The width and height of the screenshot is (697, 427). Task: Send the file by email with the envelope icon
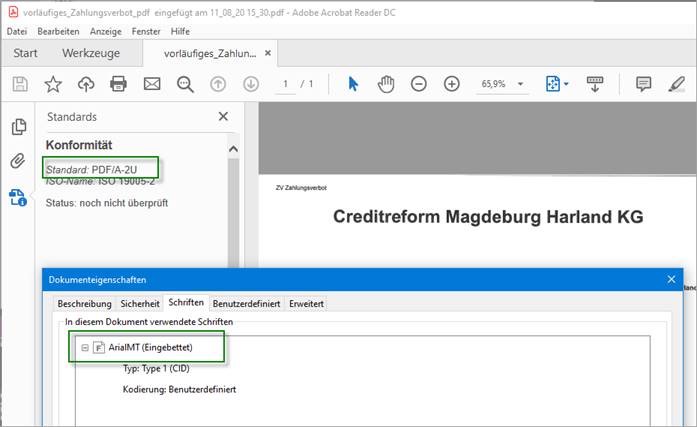pos(152,84)
